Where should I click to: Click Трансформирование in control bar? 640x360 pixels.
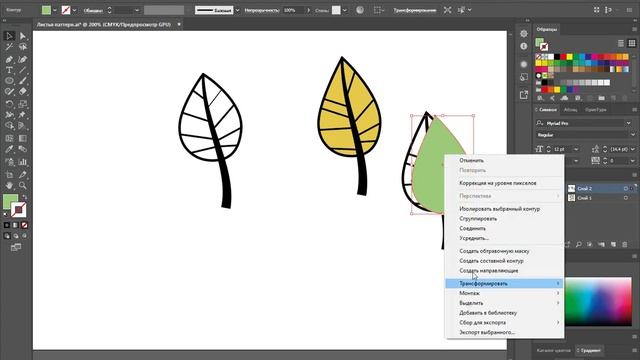pyautogui.click(x=415, y=10)
